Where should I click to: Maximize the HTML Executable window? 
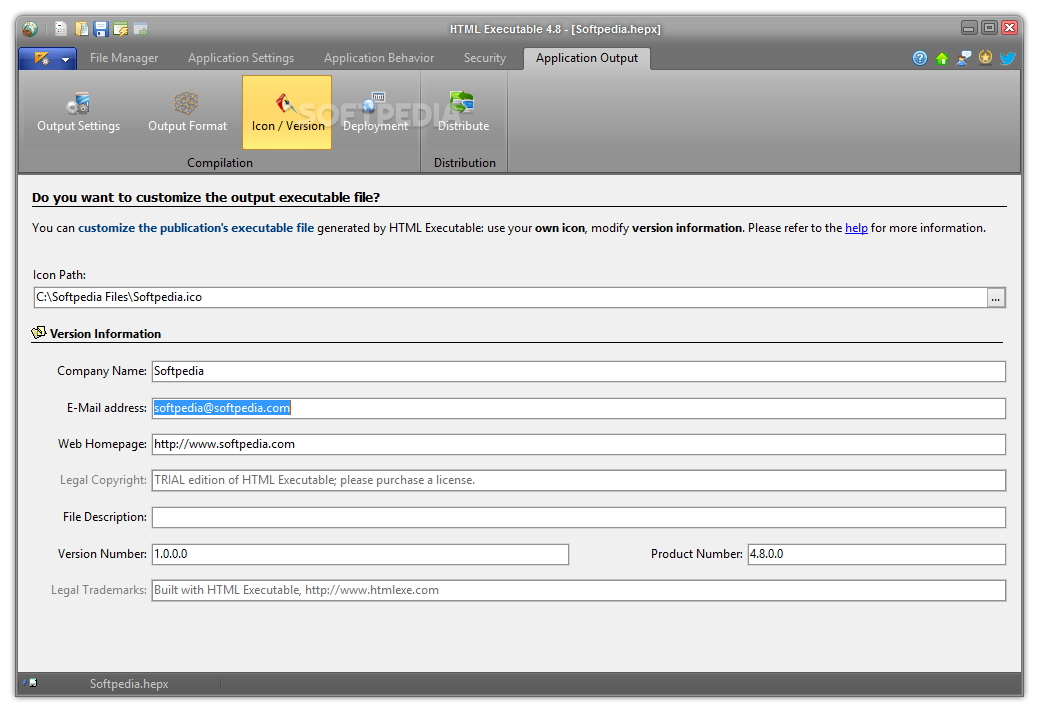tap(989, 28)
